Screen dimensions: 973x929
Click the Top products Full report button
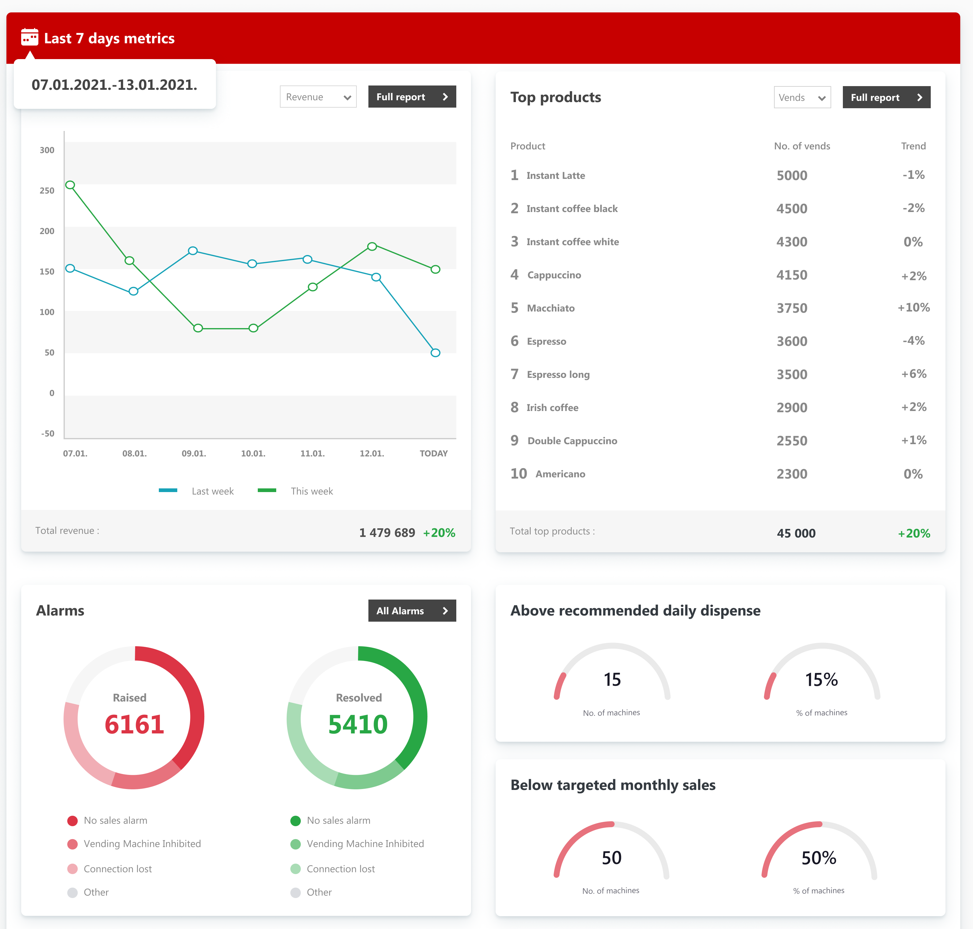point(886,97)
